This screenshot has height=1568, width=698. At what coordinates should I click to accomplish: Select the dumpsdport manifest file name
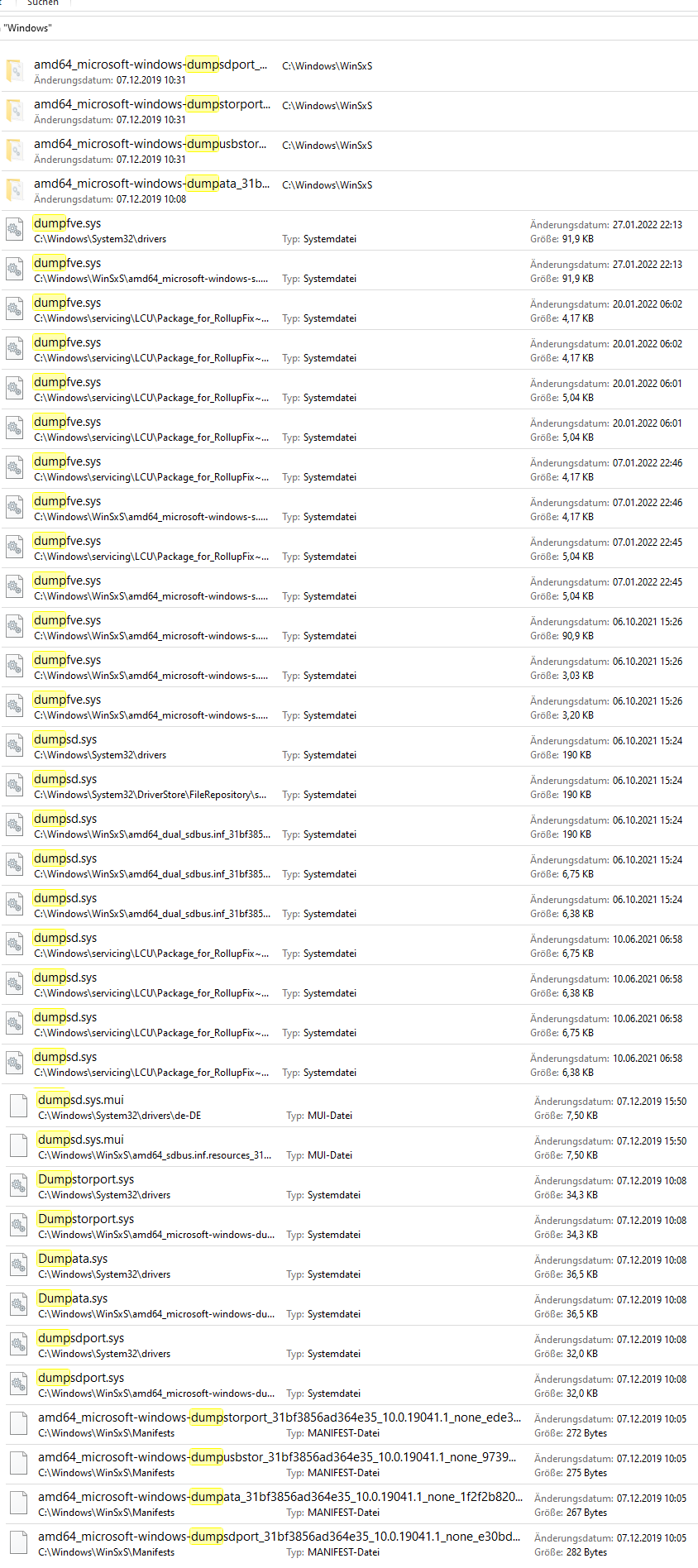coord(280,1537)
